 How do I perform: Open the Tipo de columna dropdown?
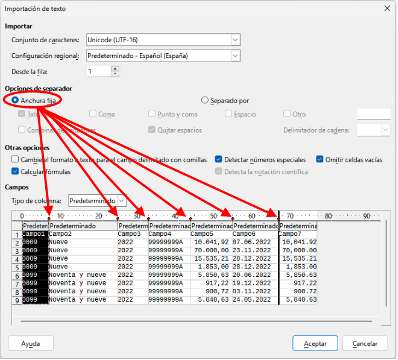[x=122, y=201]
